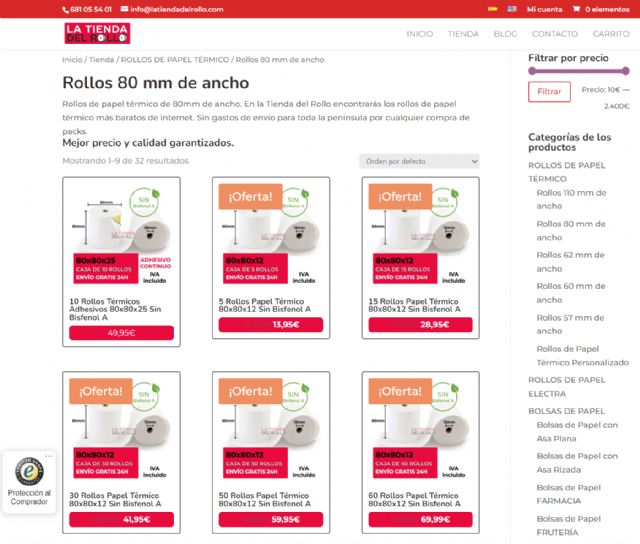
Task: Select the Rollos 110 mm de ancho category
Action: point(576,198)
